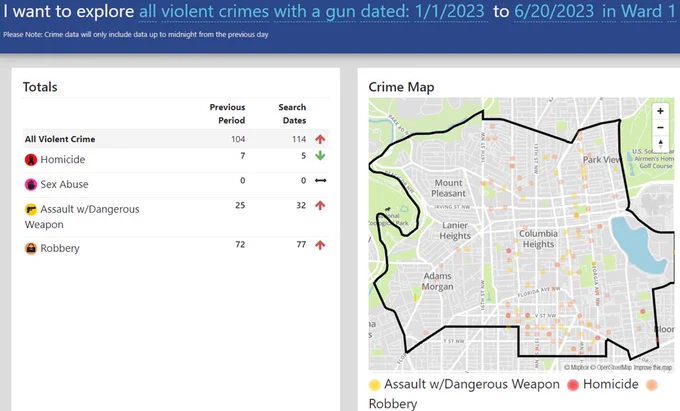Click the Homicide previous period value 7
This screenshot has height=411, width=680.
[x=243, y=156]
